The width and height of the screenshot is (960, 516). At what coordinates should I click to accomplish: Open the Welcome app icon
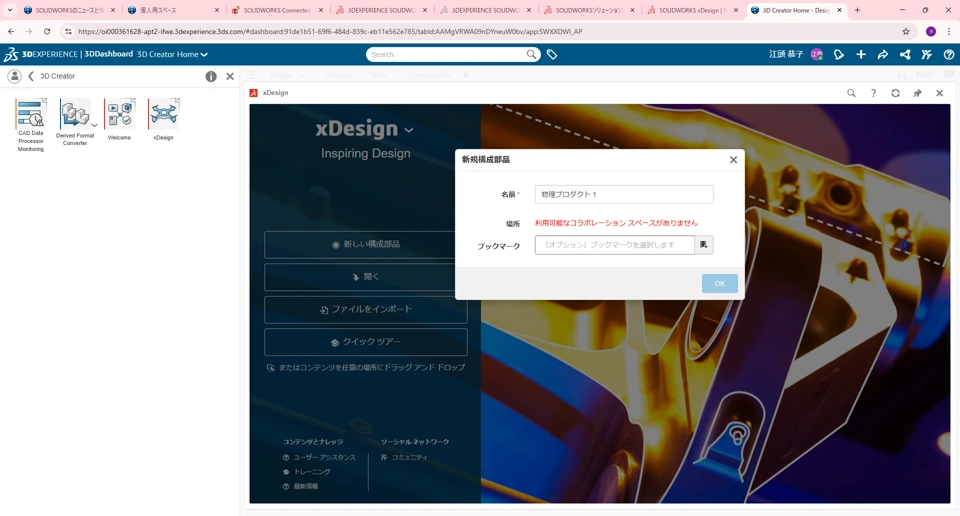coord(119,114)
